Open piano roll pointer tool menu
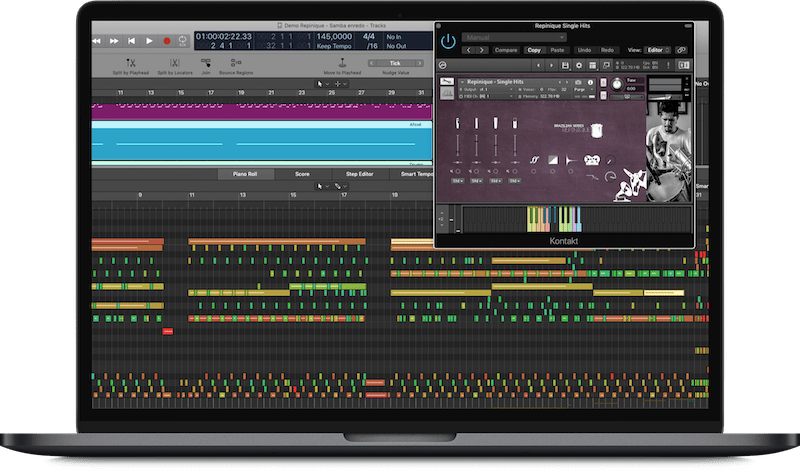The height and width of the screenshot is (471, 800). [322, 186]
